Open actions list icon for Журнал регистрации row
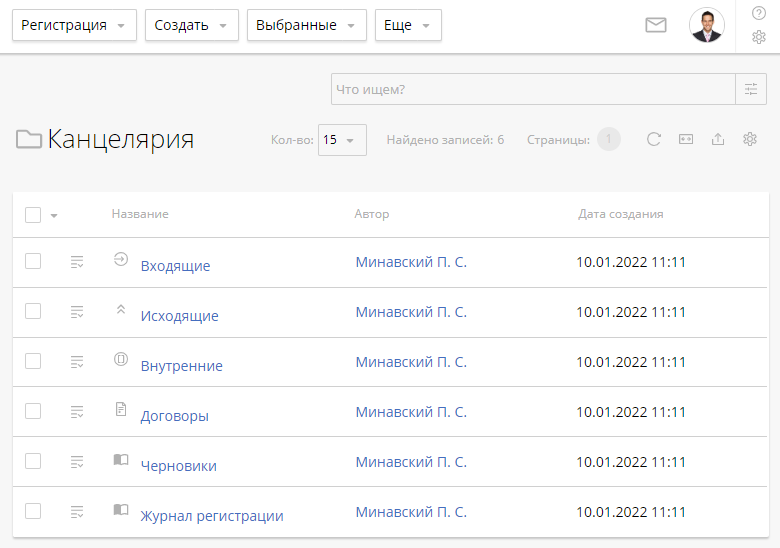The width and height of the screenshot is (780, 548). pyautogui.click(x=77, y=512)
